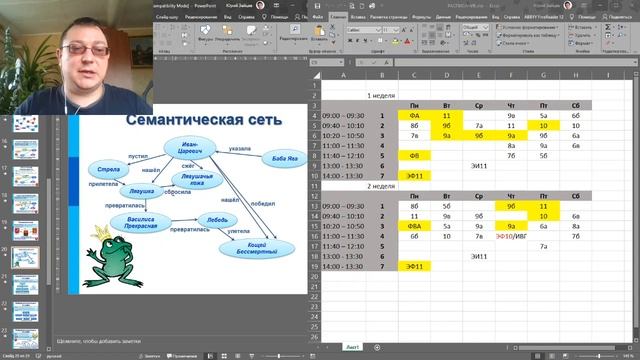Switch Excel to normal view icon

click(538, 356)
